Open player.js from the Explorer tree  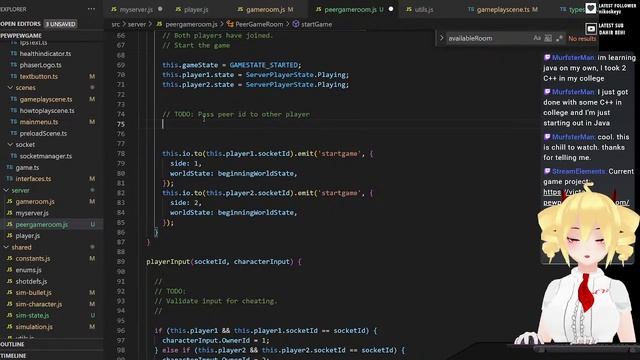click(x=27, y=236)
